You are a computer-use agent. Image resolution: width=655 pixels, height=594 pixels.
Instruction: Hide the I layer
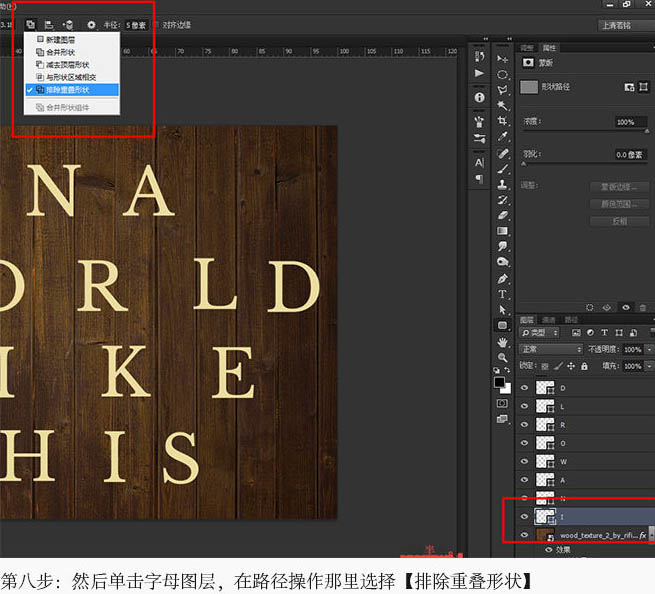point(525,517)
